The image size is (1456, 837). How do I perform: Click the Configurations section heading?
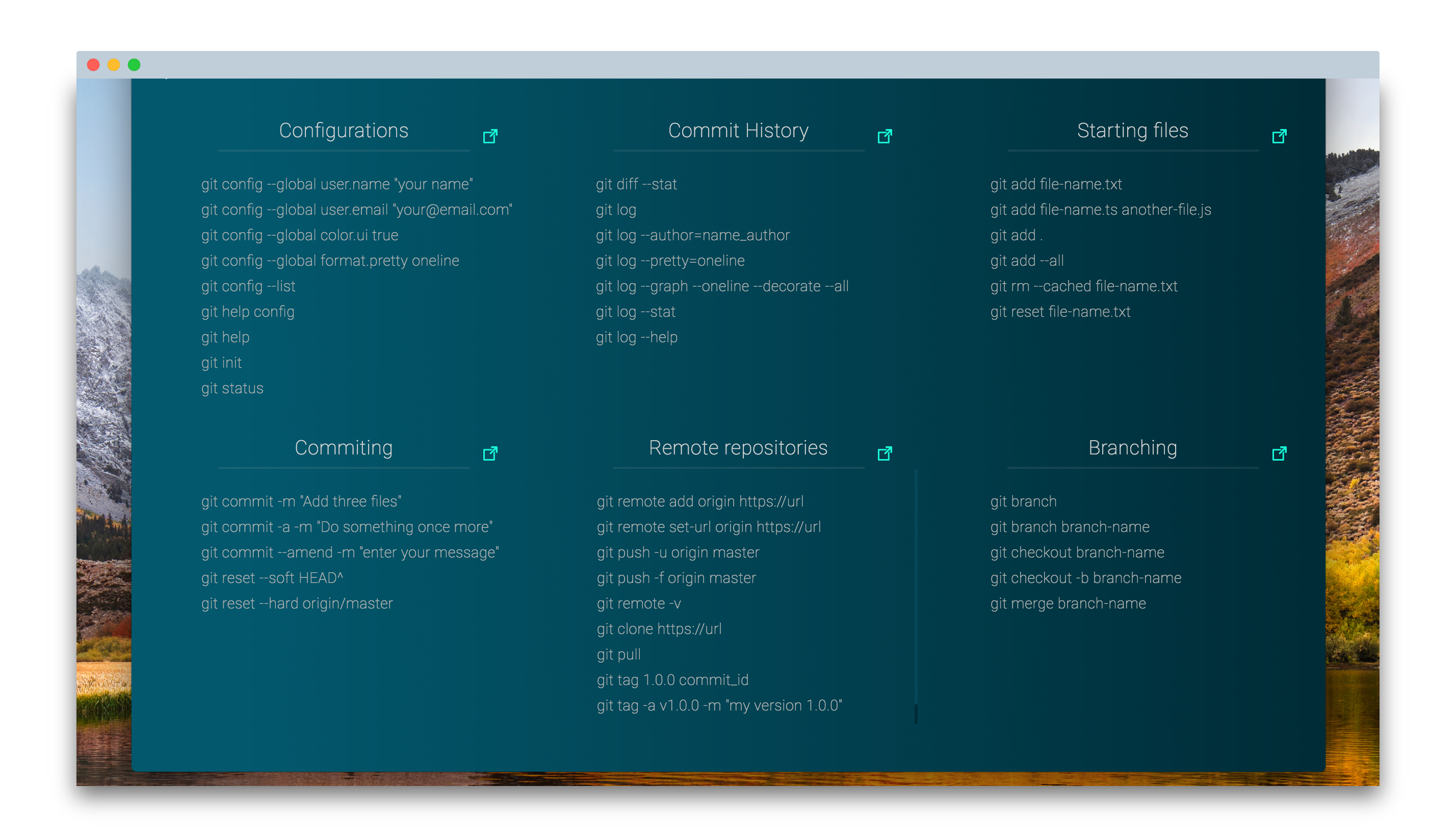click(344, 131)
